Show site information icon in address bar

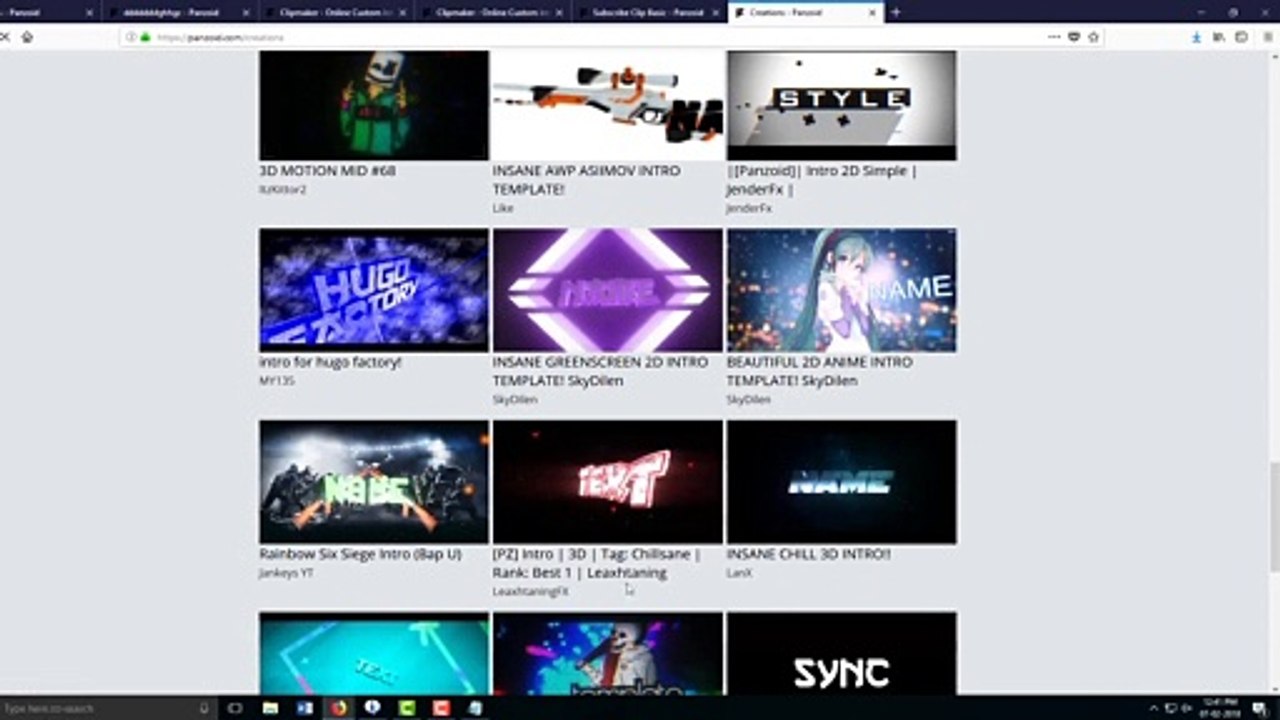[x=132, y=37]
